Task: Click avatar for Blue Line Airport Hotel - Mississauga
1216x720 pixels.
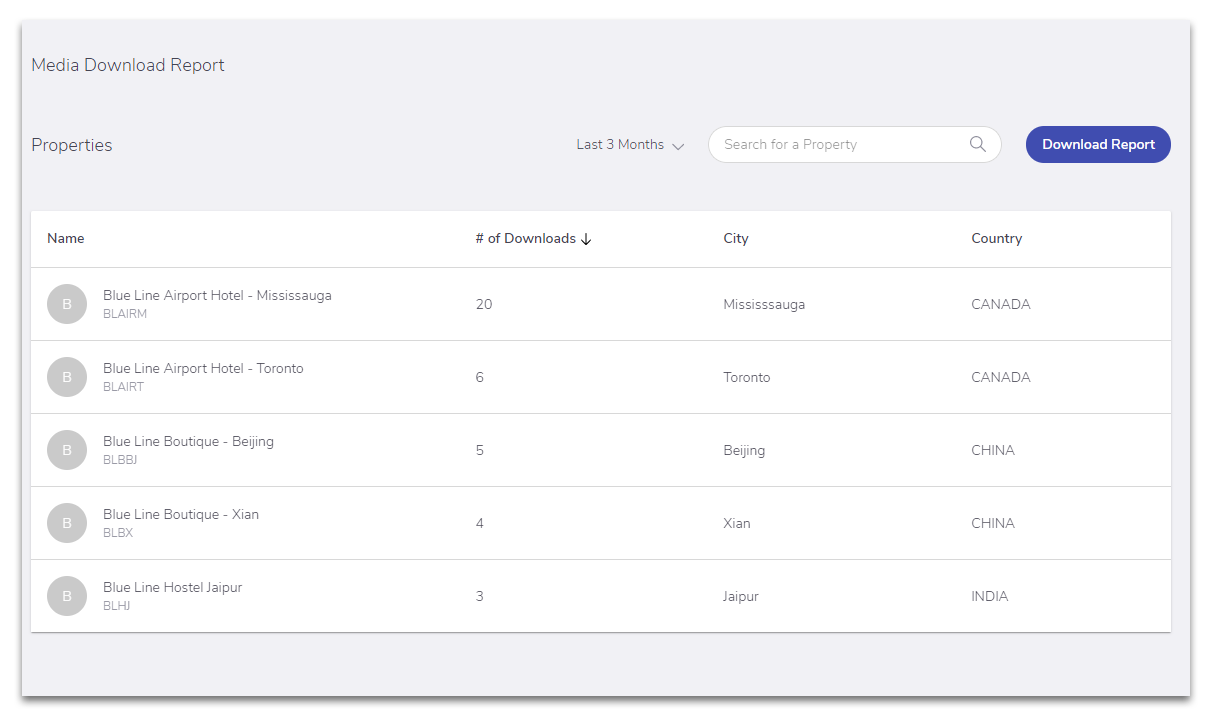Action: 67,304
